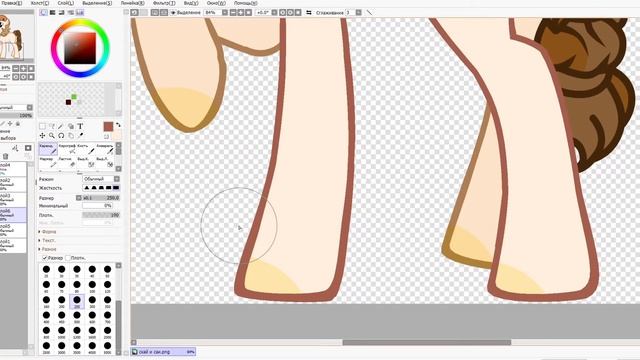Choose the Акварель watercolor tool

pos(104,149)
